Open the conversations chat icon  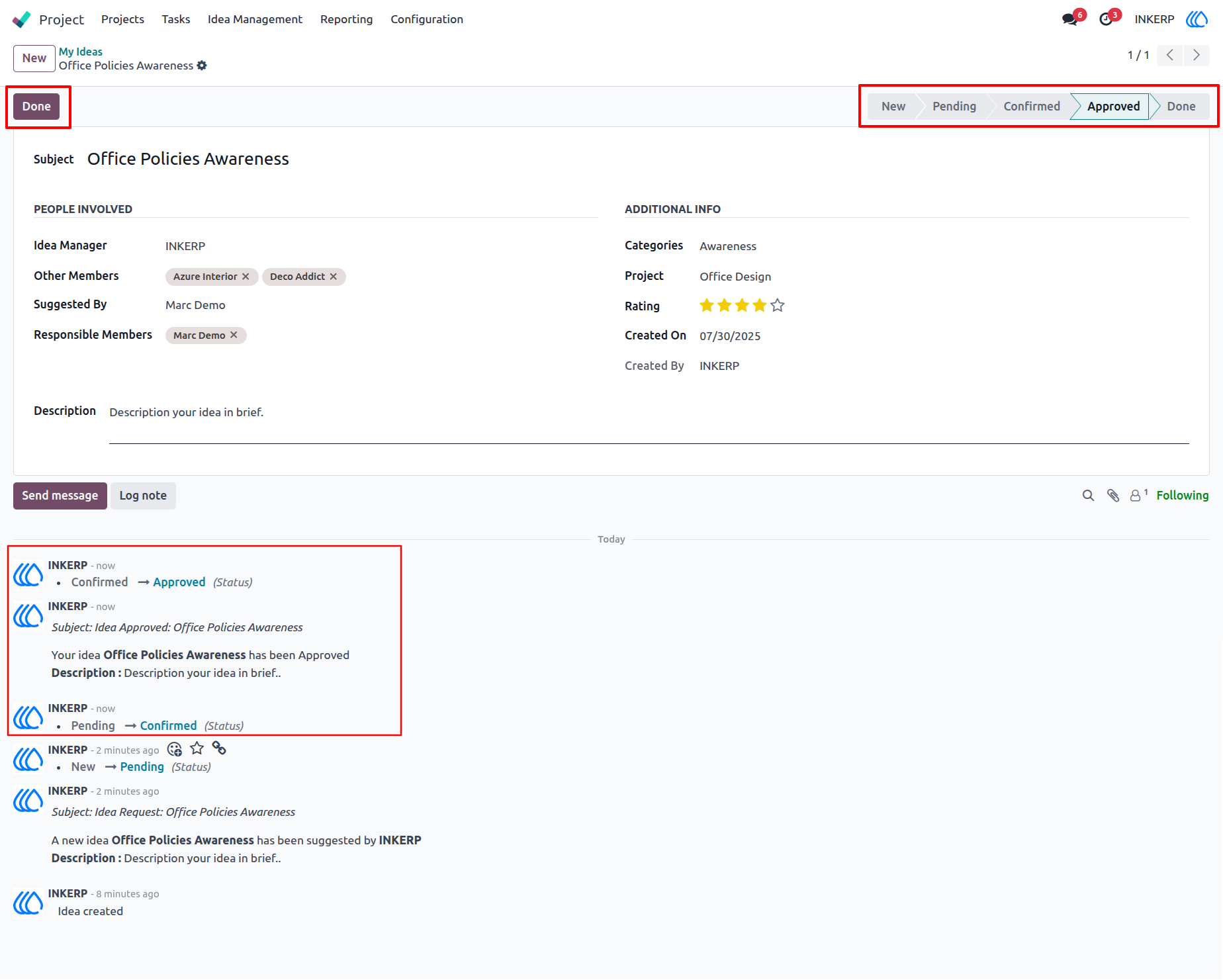coord(1069,19)
